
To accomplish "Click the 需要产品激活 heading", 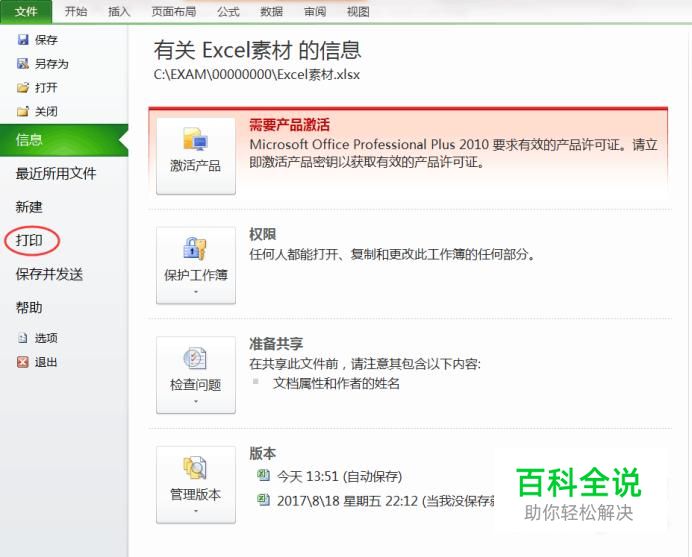I will click(x=290, y=125).
